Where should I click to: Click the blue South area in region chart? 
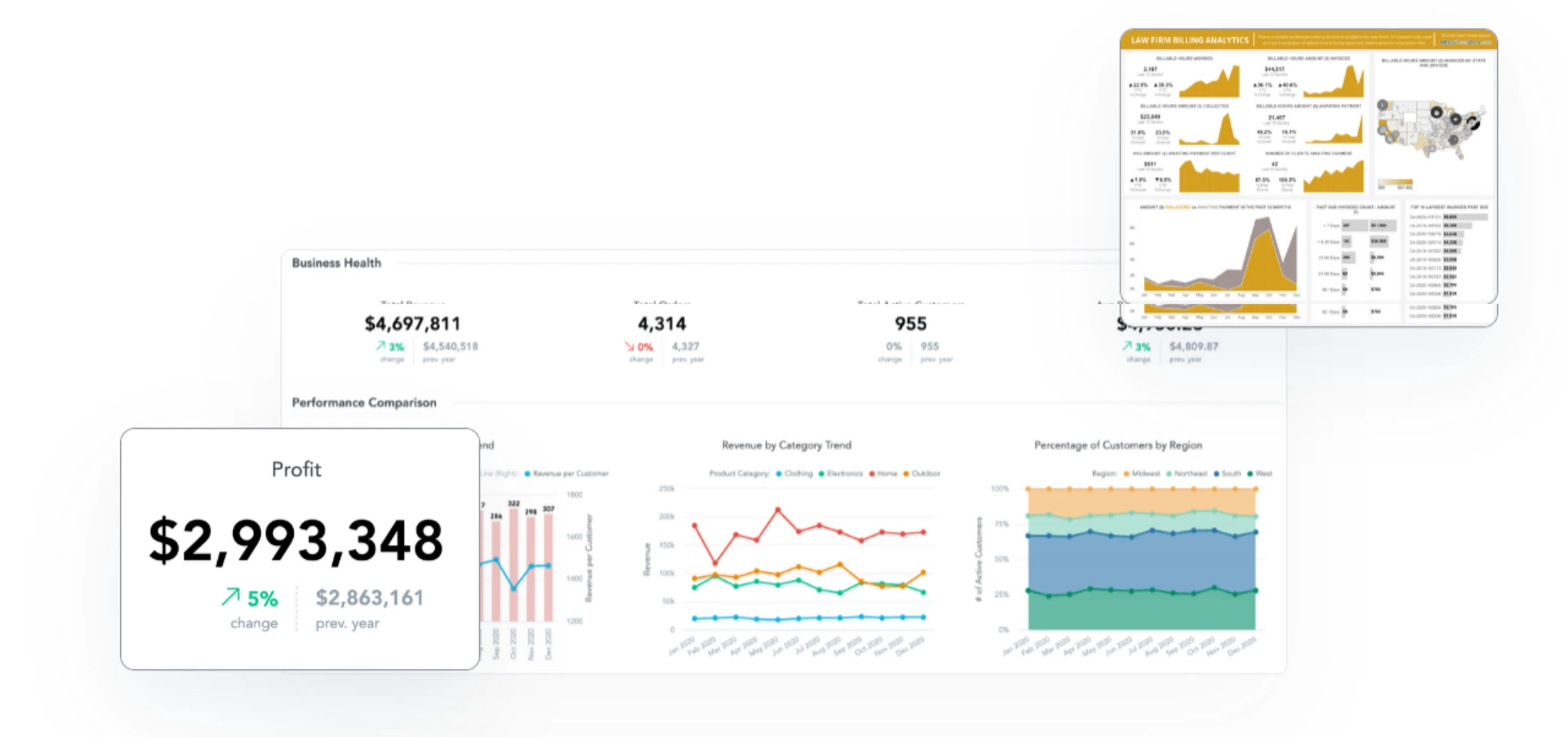coord(1142,562)
